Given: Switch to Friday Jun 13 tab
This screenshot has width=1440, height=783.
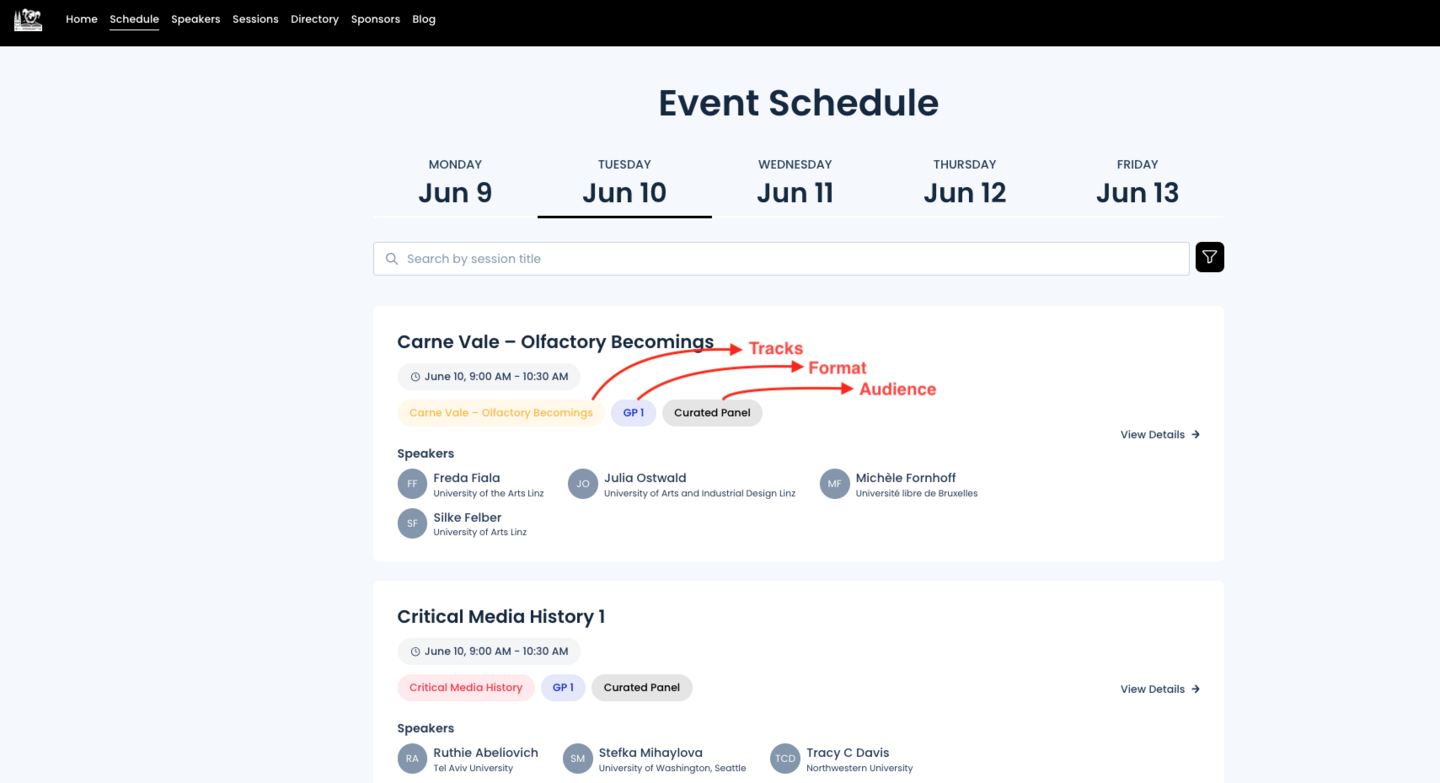Looking at the screenshot, I should coord(1137,182).
